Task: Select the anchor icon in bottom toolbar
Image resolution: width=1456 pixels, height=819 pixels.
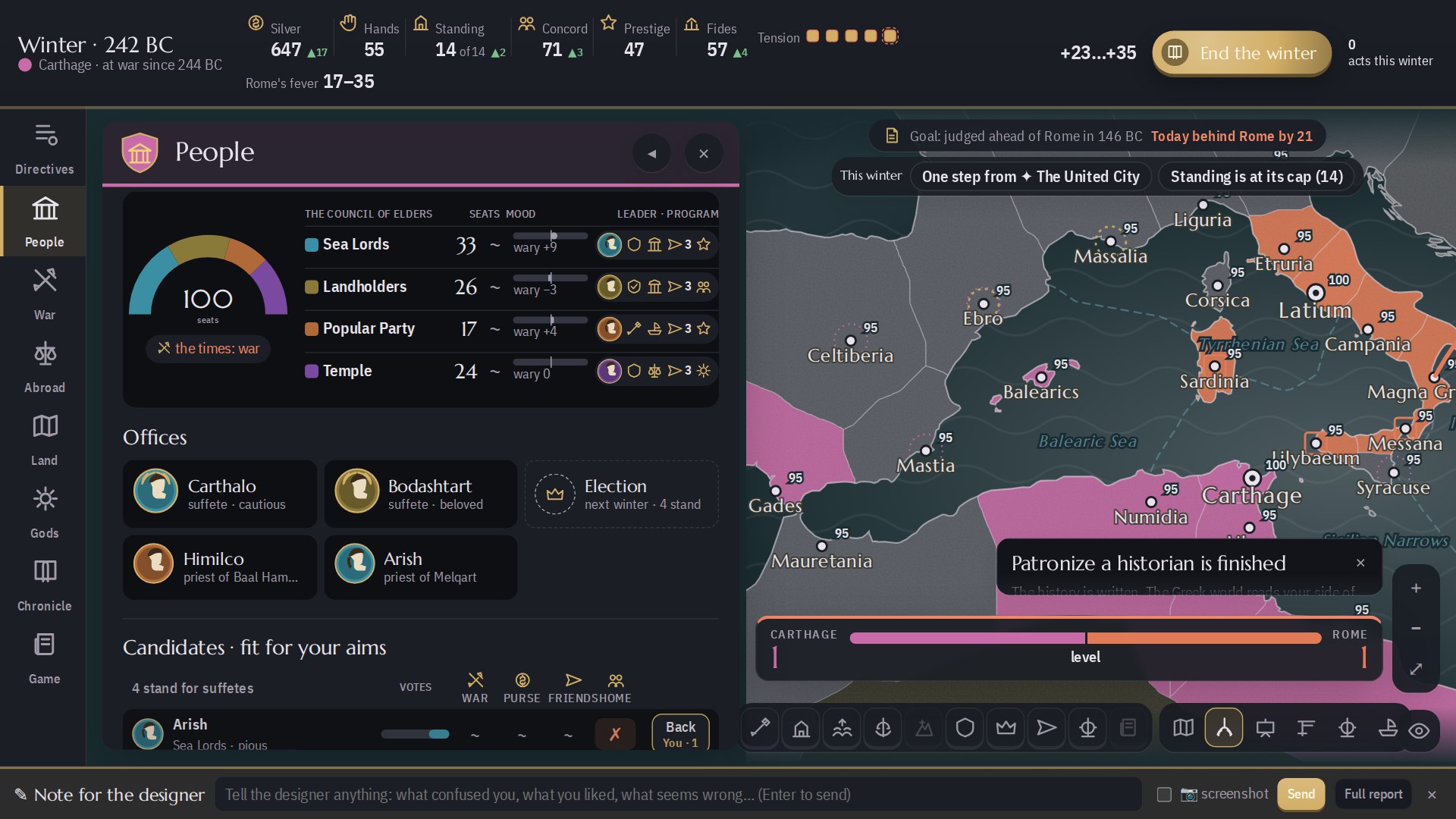Action: pos(883,728)
